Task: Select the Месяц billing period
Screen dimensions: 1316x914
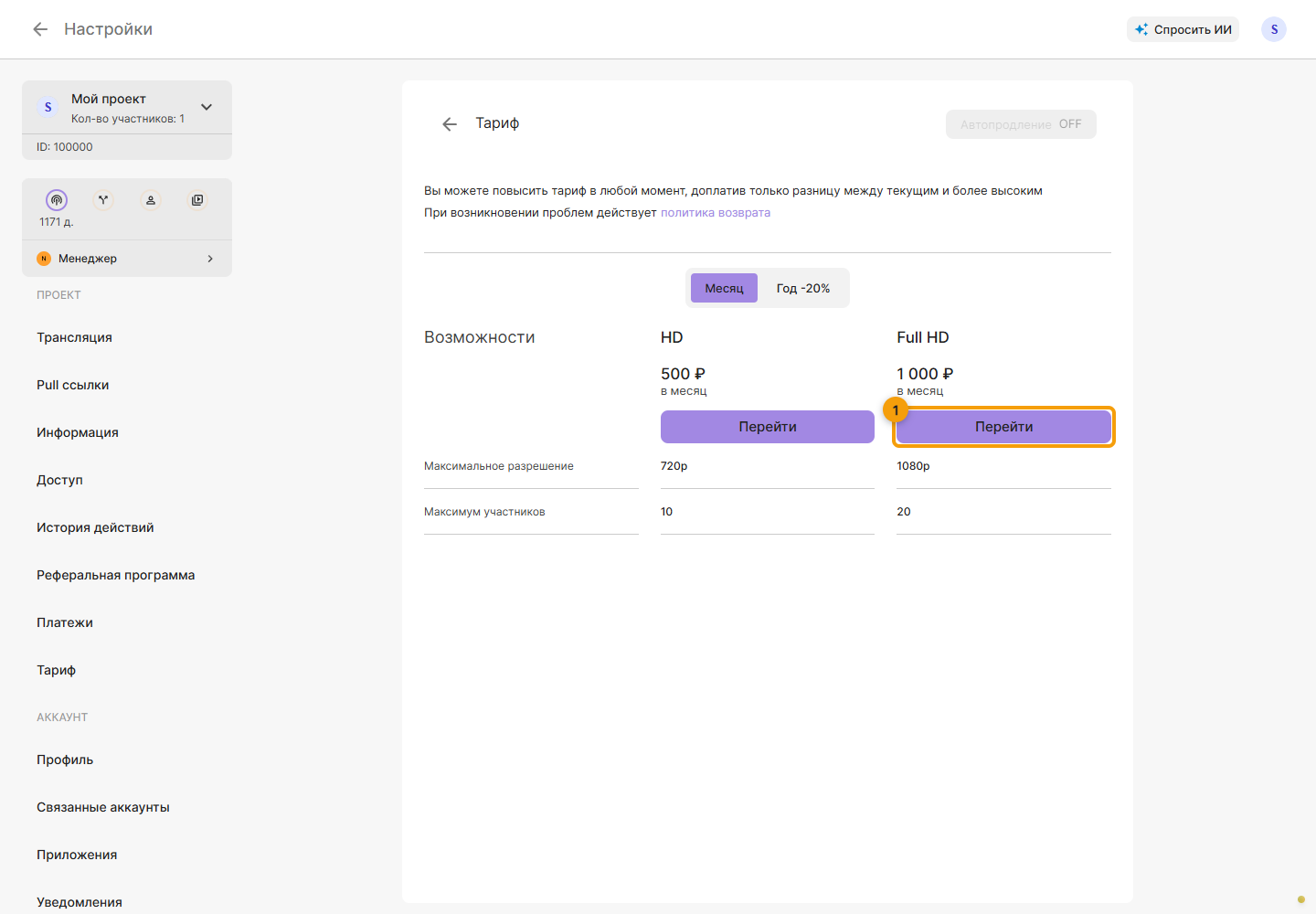Action: [724, 288]
